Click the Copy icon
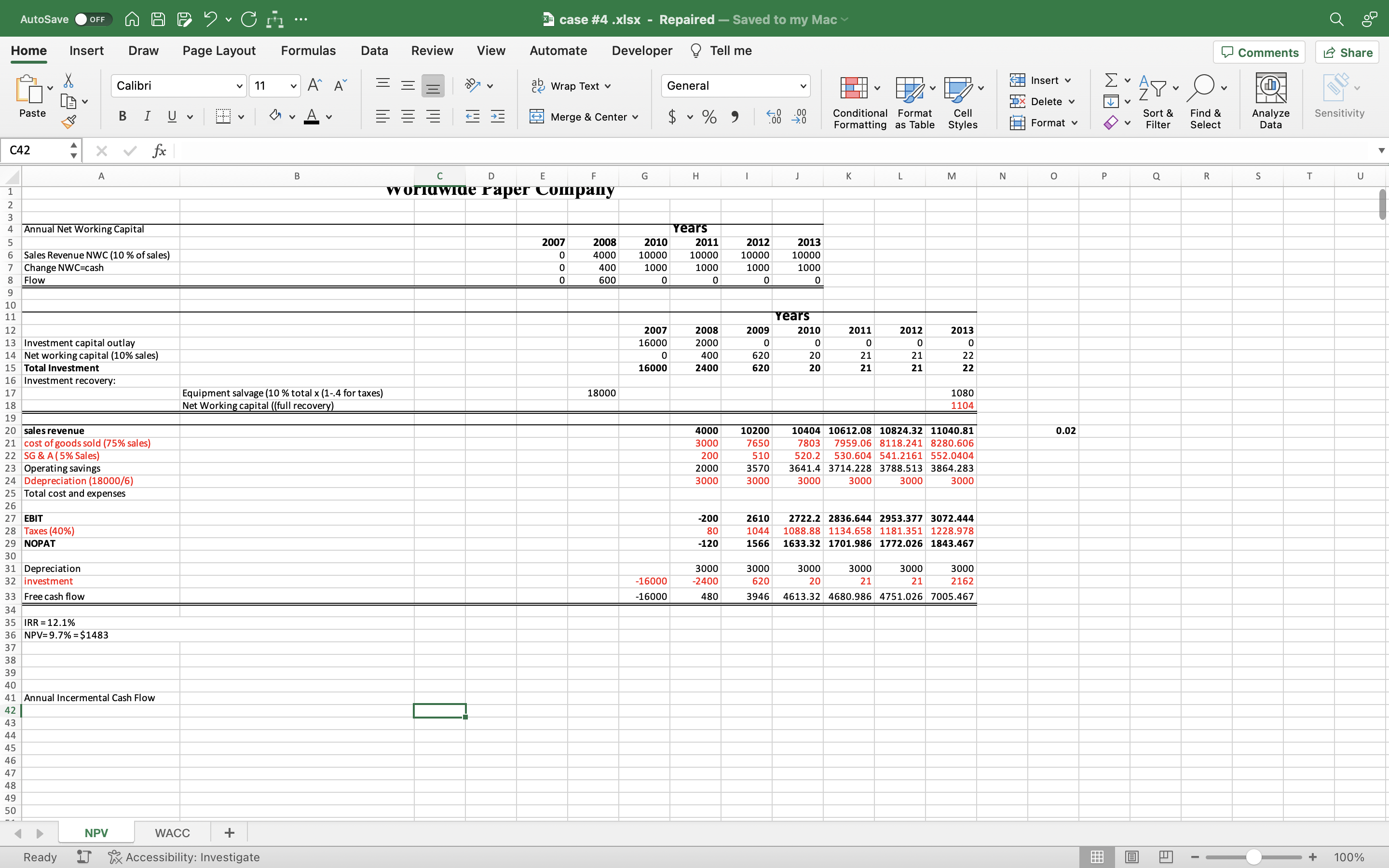 click(68, 102)
